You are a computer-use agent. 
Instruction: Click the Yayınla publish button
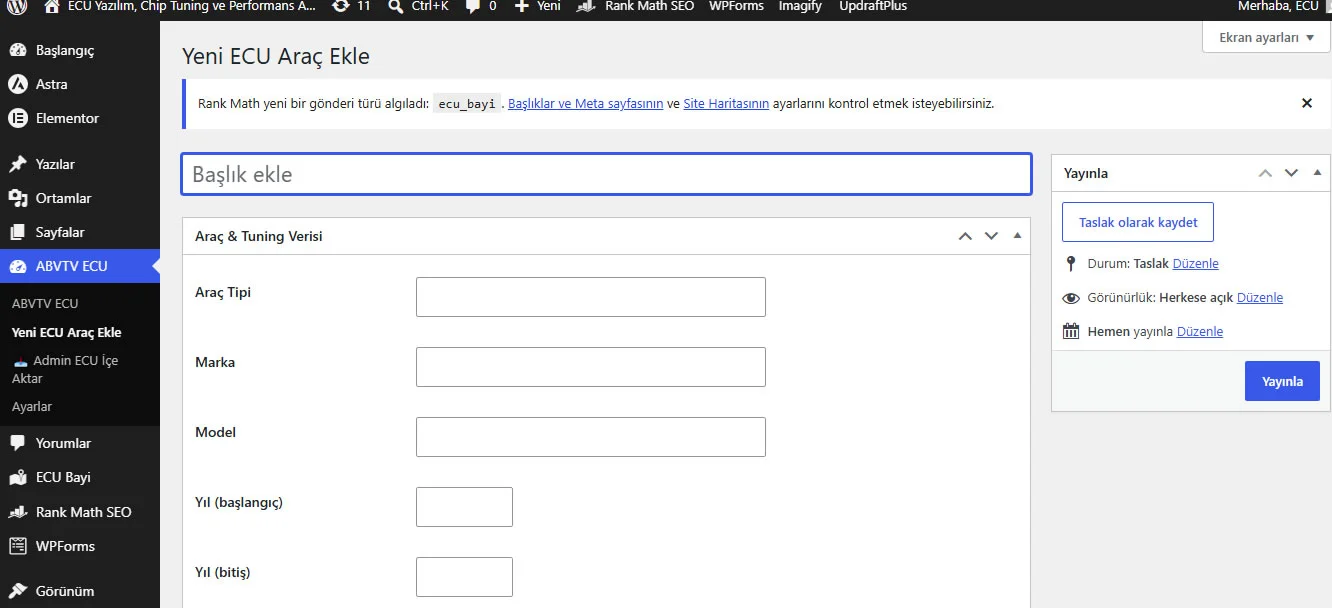(x=1282, y=381)
